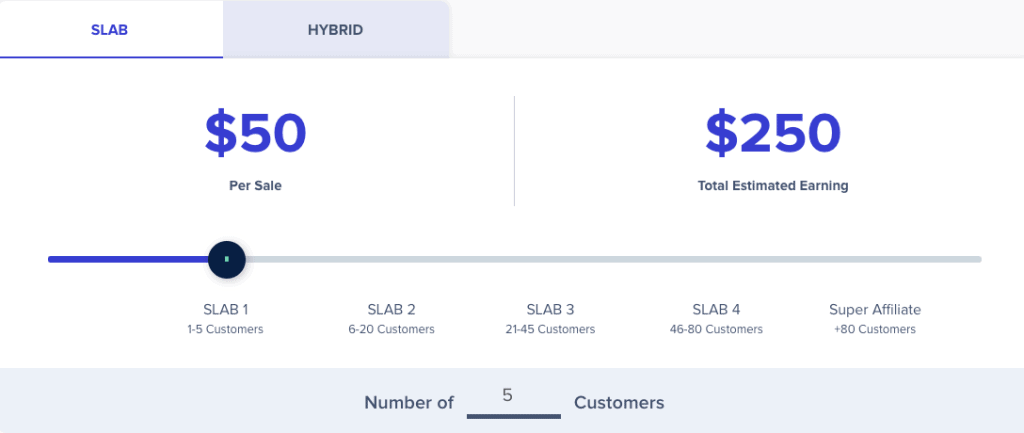Select the SLAB 4 label
This screenshot has width=1024, height=433.
tap(716, 309)
